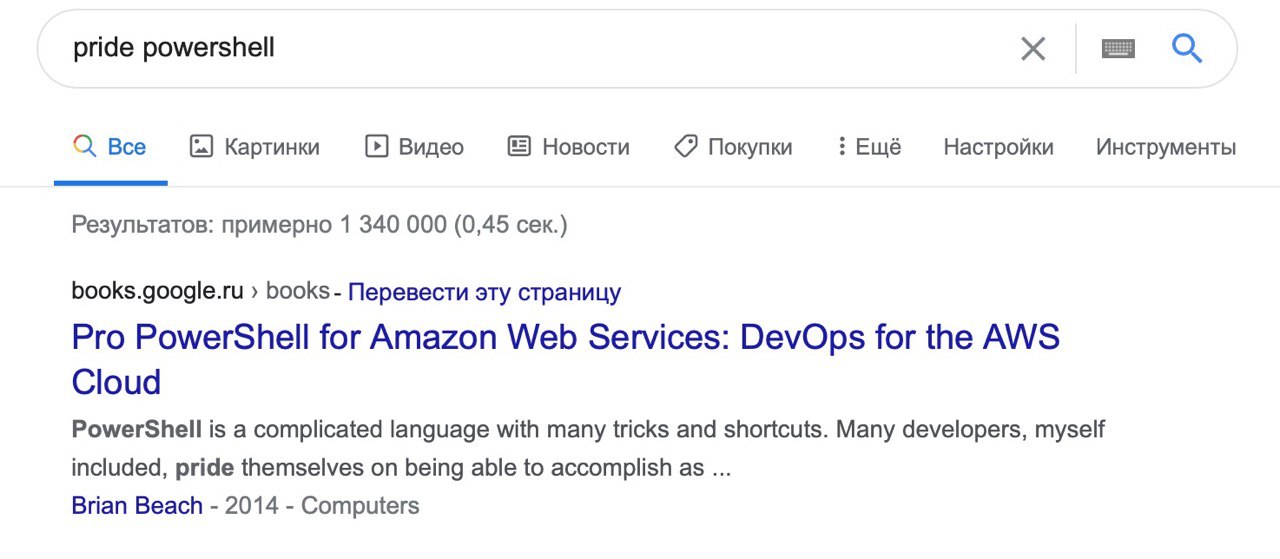Click the Покупки price tag icon
Viewport: 1280px width, 559px height.
(685, 147)
